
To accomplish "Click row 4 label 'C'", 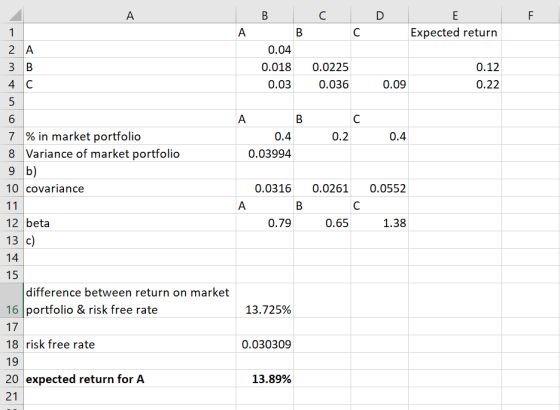I will coord(130,84).
